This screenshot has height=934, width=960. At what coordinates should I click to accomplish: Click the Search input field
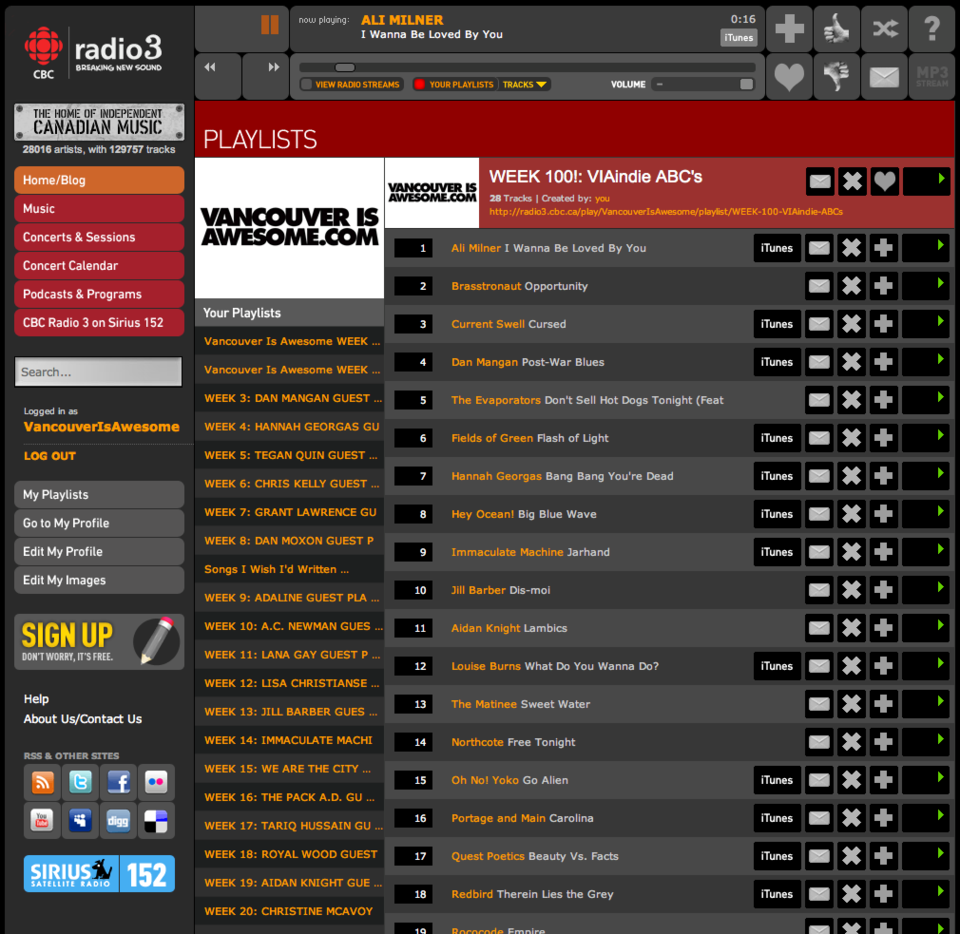(99, 372)
